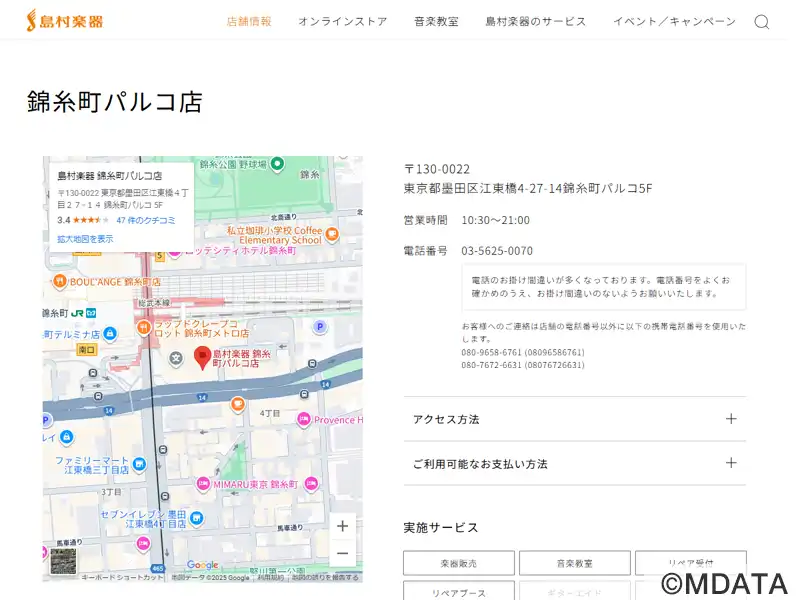This screenshot has height=600, width=800.
Task: Click red pin for 島村楽器 錦糸町パルコ店
Action: point(203,358)
